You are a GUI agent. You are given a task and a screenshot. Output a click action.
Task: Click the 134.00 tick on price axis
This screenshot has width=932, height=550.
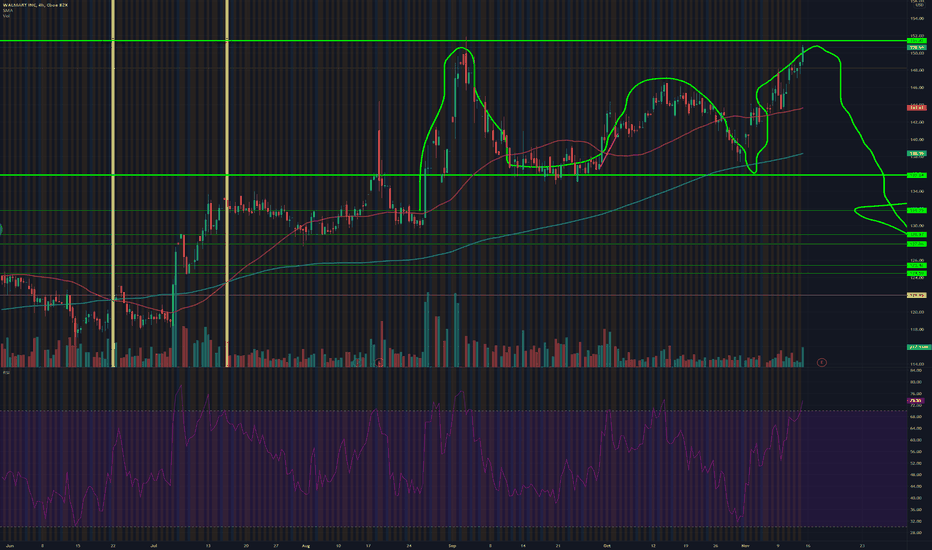coord(917,191)
